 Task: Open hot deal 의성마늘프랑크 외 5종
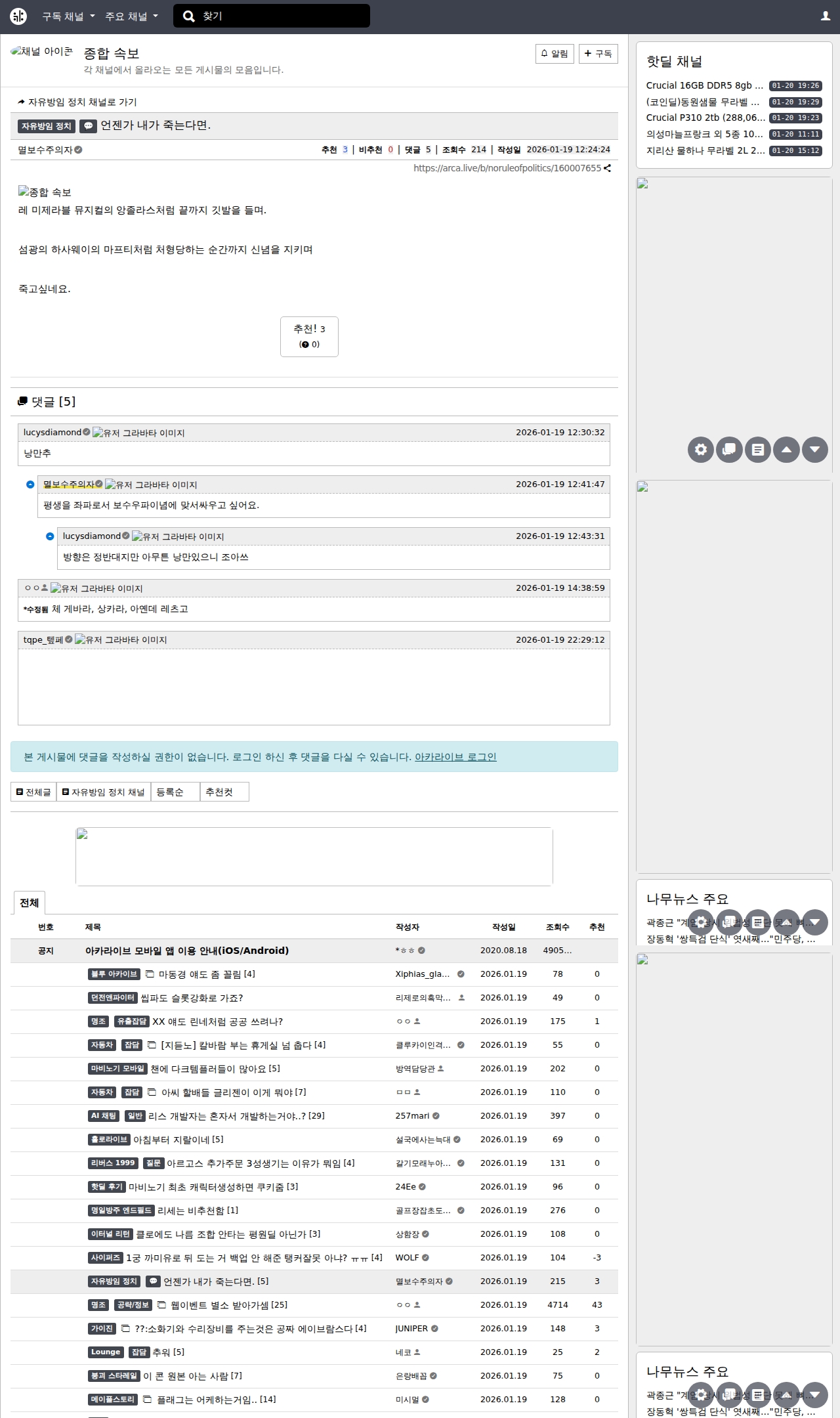[705, 135]
